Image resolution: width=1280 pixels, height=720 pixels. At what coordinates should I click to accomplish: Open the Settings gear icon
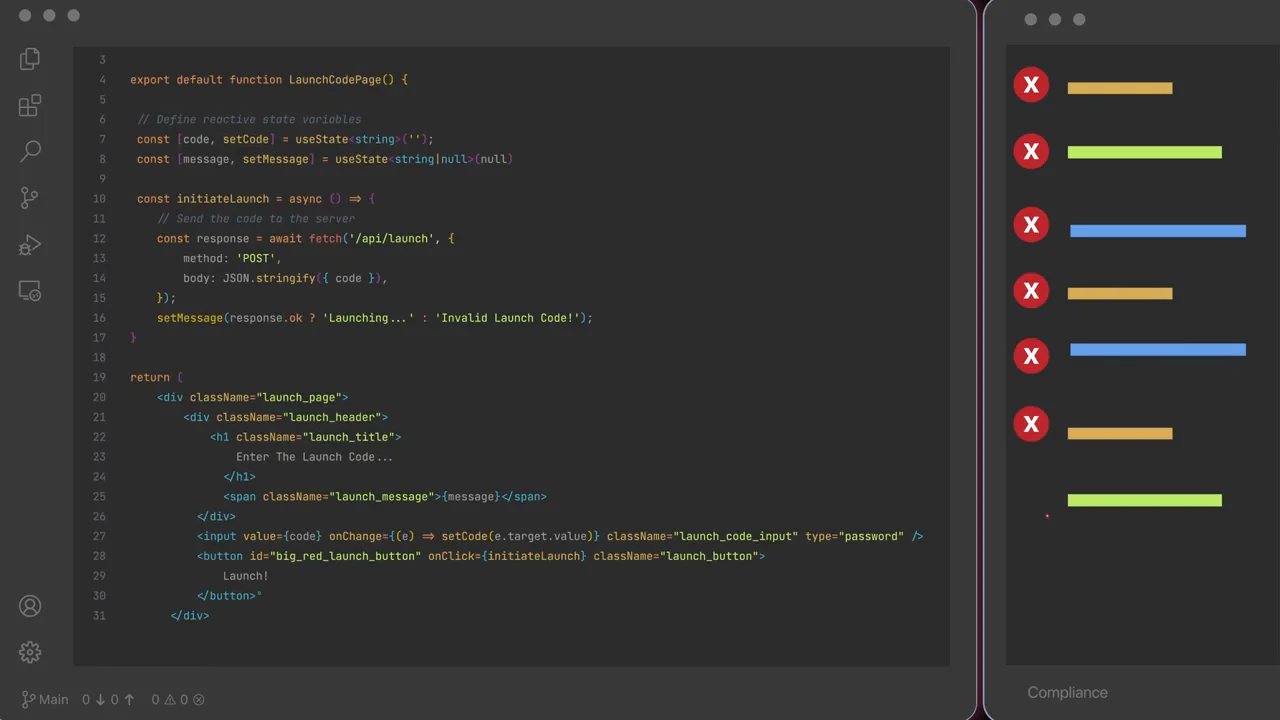30,652
